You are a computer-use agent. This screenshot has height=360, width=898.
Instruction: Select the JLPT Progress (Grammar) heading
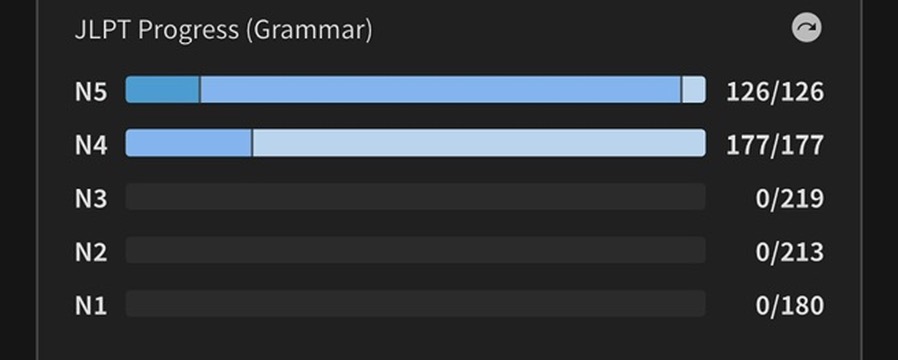(223, 29)
